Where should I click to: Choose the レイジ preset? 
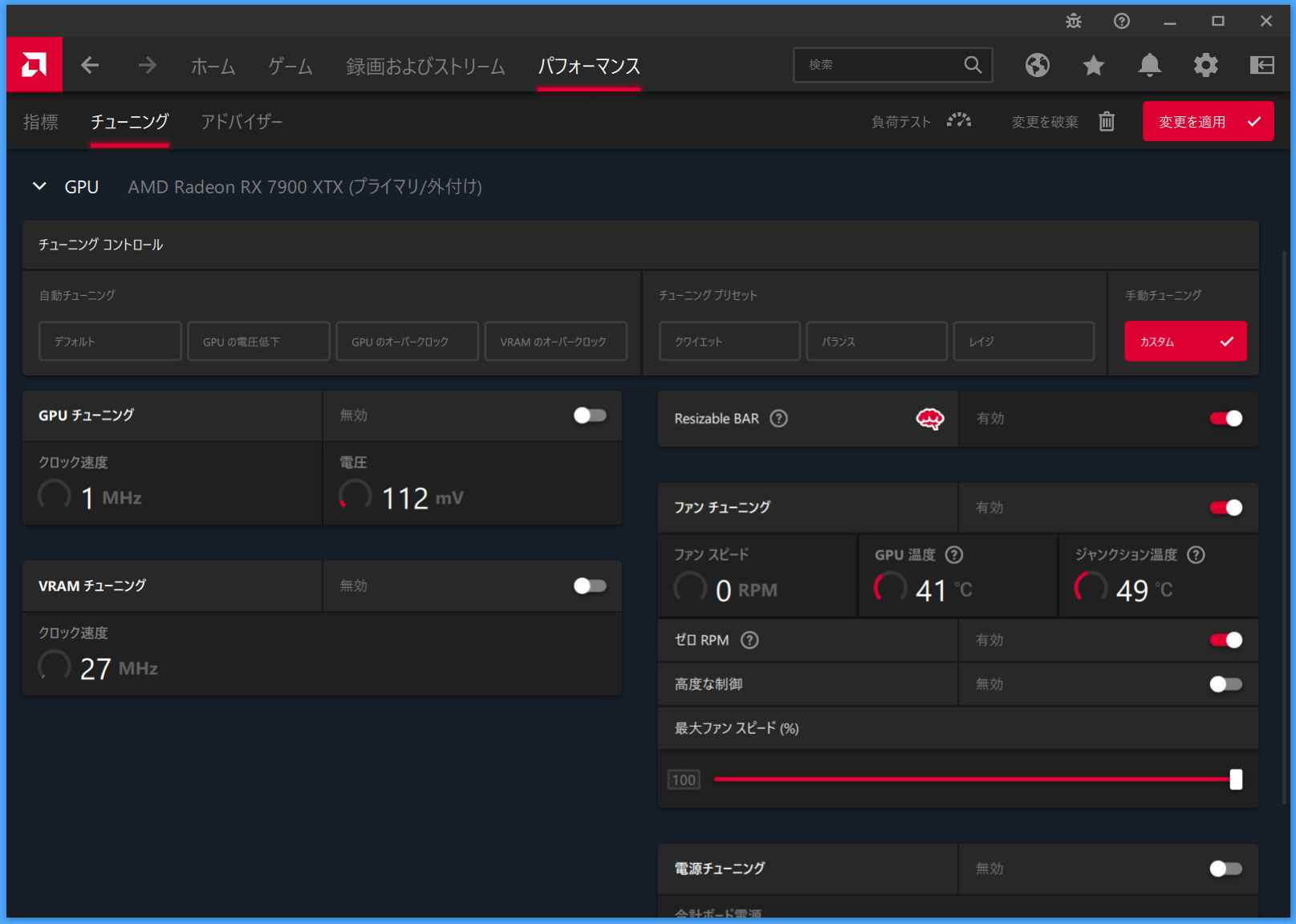click(x=1024, y=342)
